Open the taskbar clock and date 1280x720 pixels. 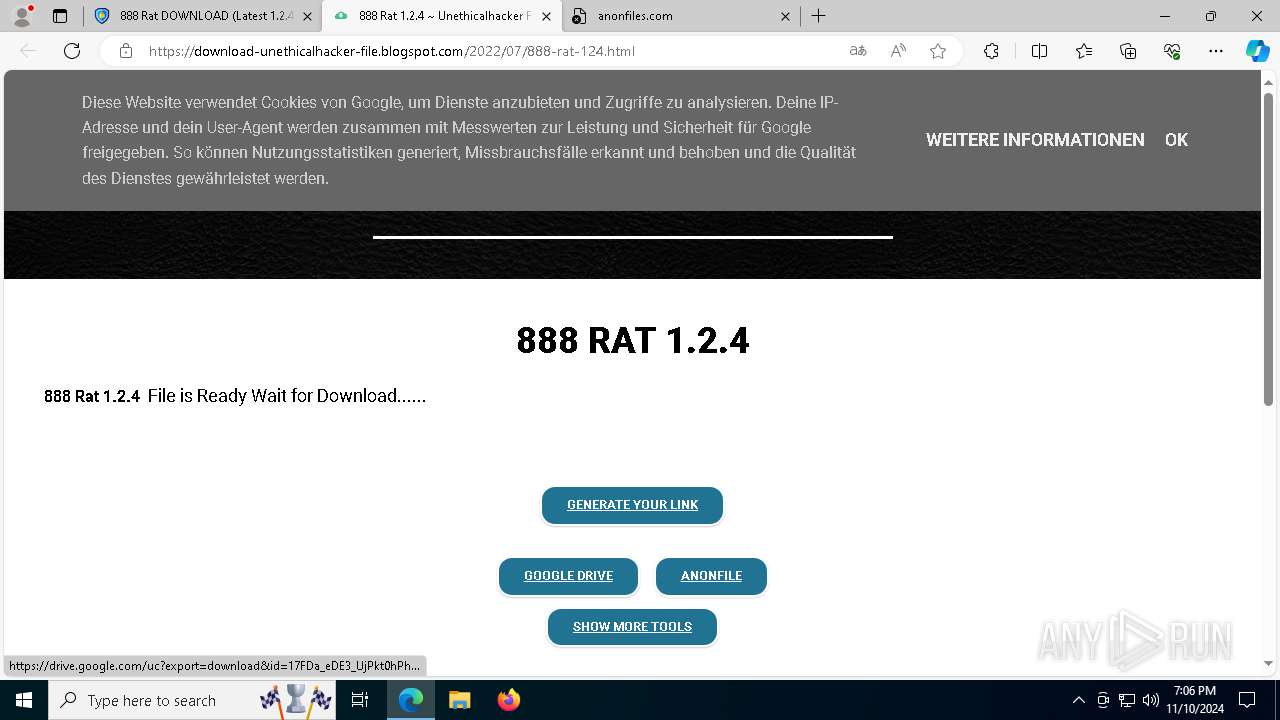coord(1195,700)
